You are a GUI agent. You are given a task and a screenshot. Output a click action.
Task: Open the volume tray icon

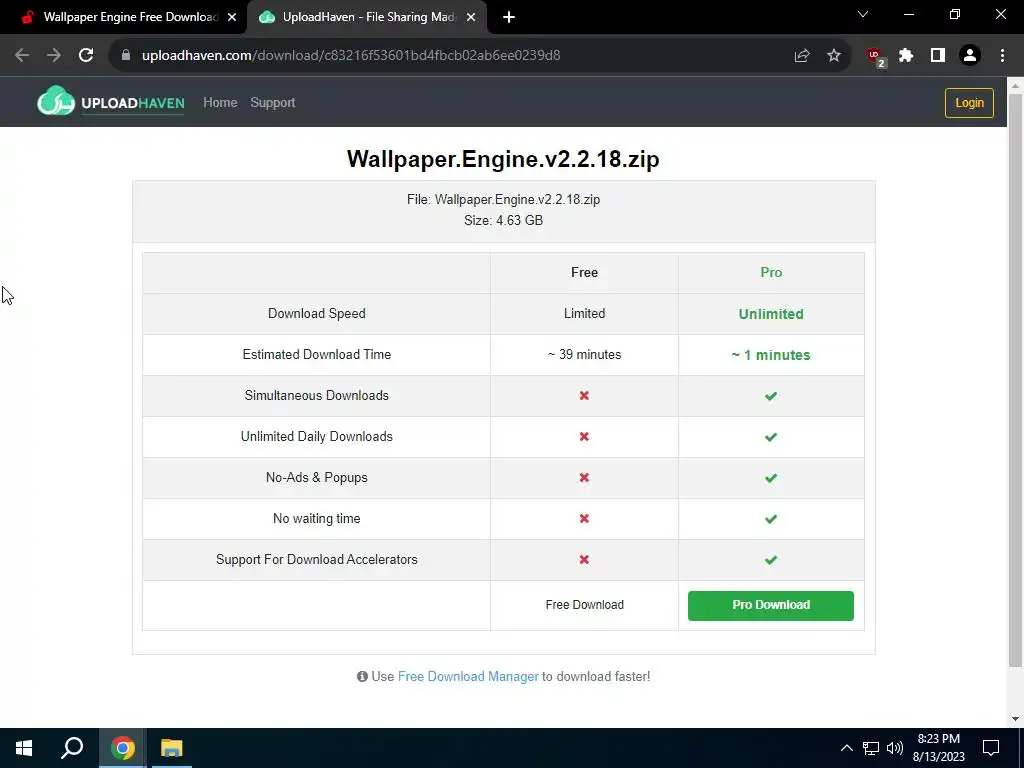(895, 748)
